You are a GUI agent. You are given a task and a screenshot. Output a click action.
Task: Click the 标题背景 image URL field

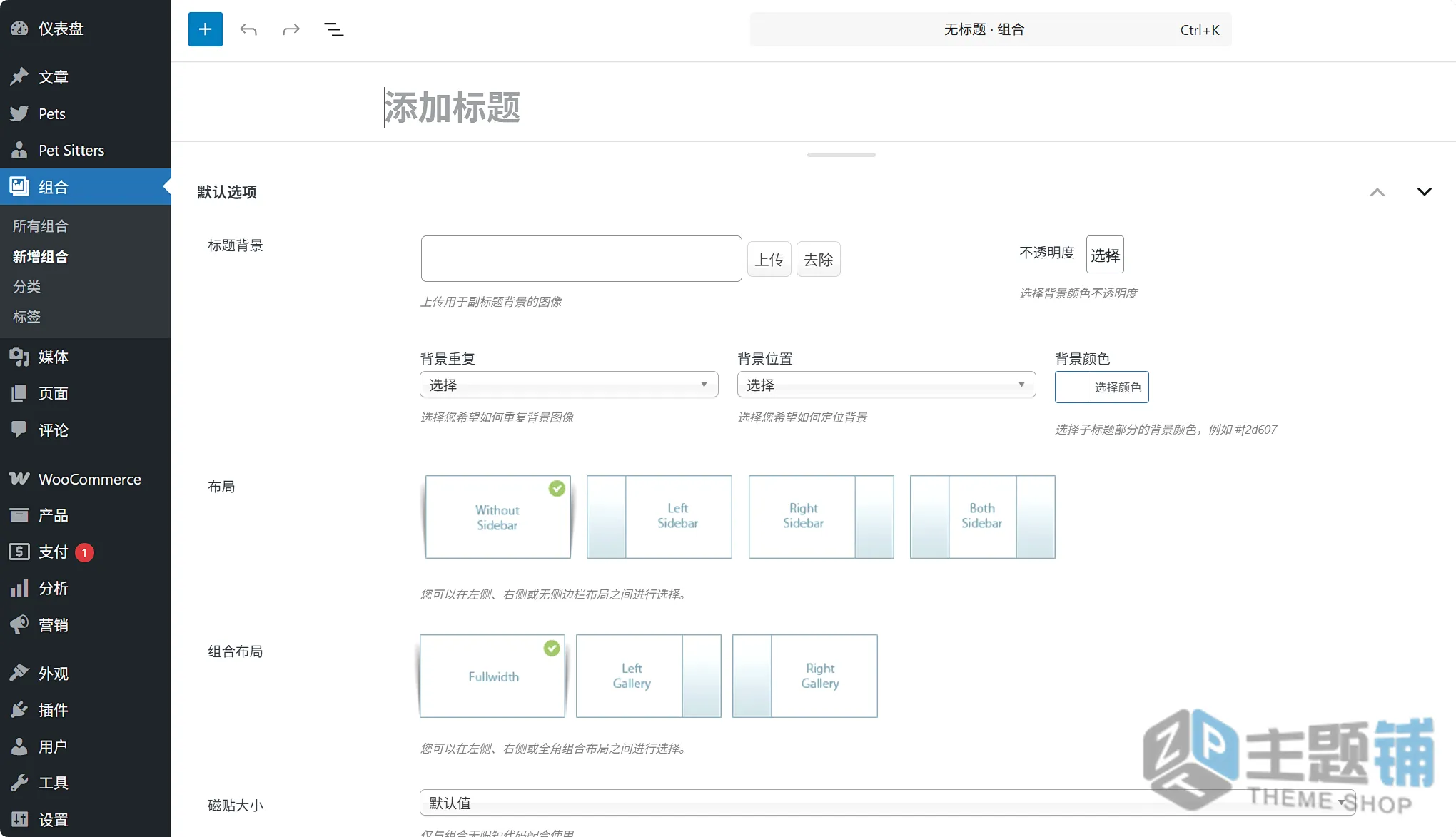pos(582,259)
